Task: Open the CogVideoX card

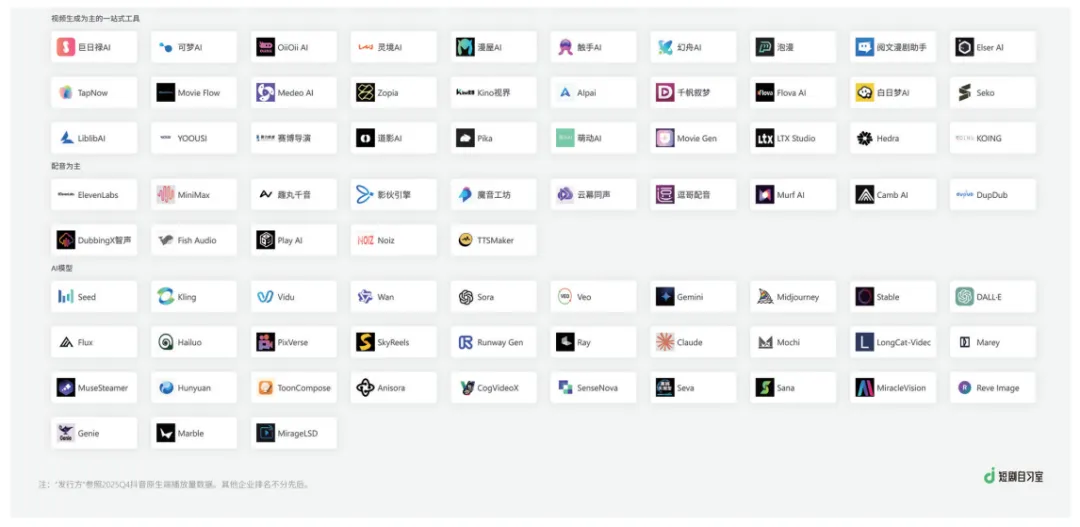Action: pos(494,387)
